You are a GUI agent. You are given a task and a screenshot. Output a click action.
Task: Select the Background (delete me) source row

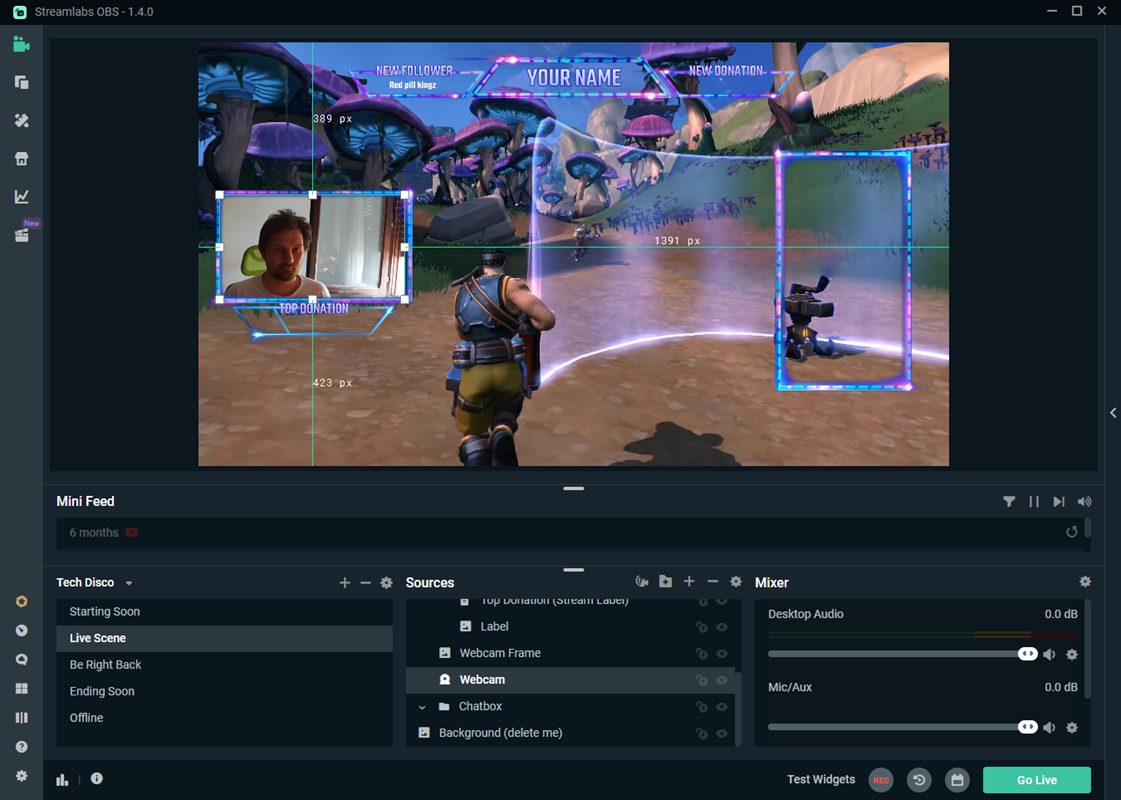click(571, 732)
